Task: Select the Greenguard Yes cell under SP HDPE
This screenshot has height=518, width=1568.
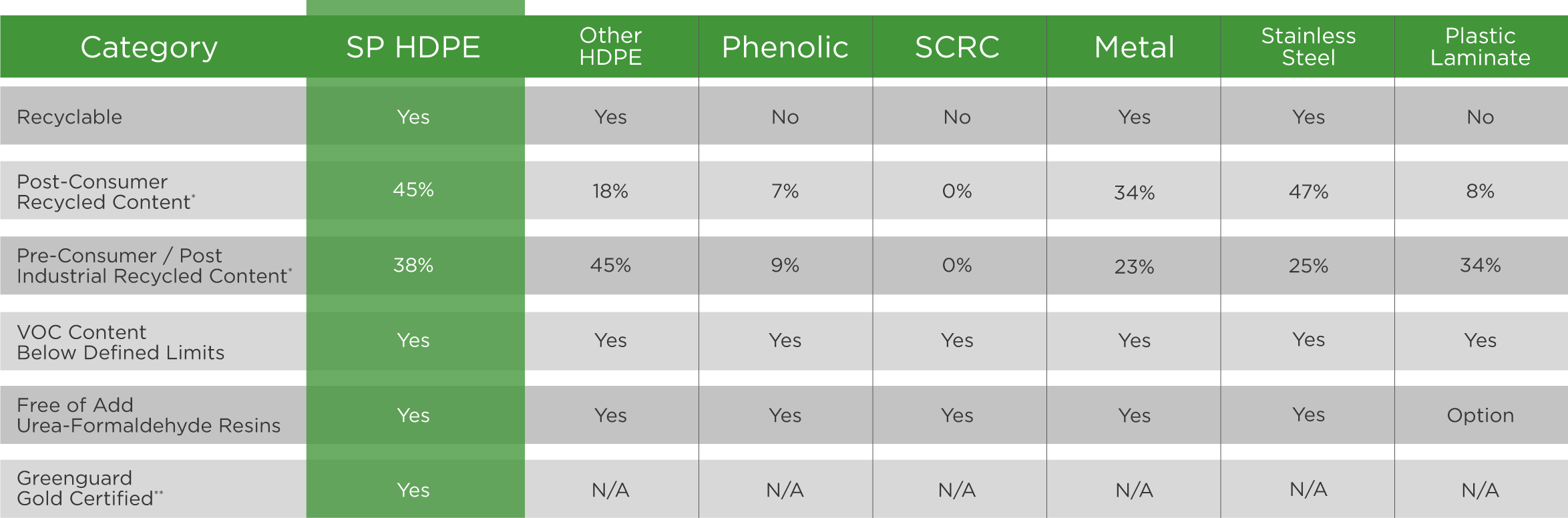Action: point(413,490)
